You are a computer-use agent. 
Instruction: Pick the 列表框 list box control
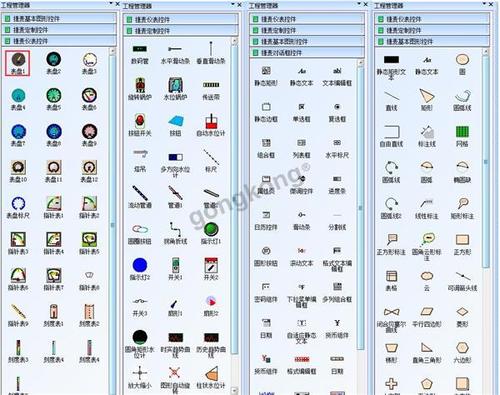301,149
